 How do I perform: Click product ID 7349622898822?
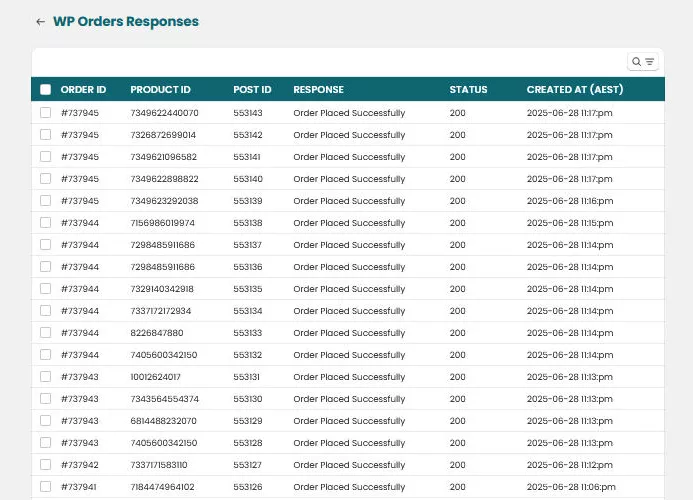pyautogui.click(x=164, y=179)
